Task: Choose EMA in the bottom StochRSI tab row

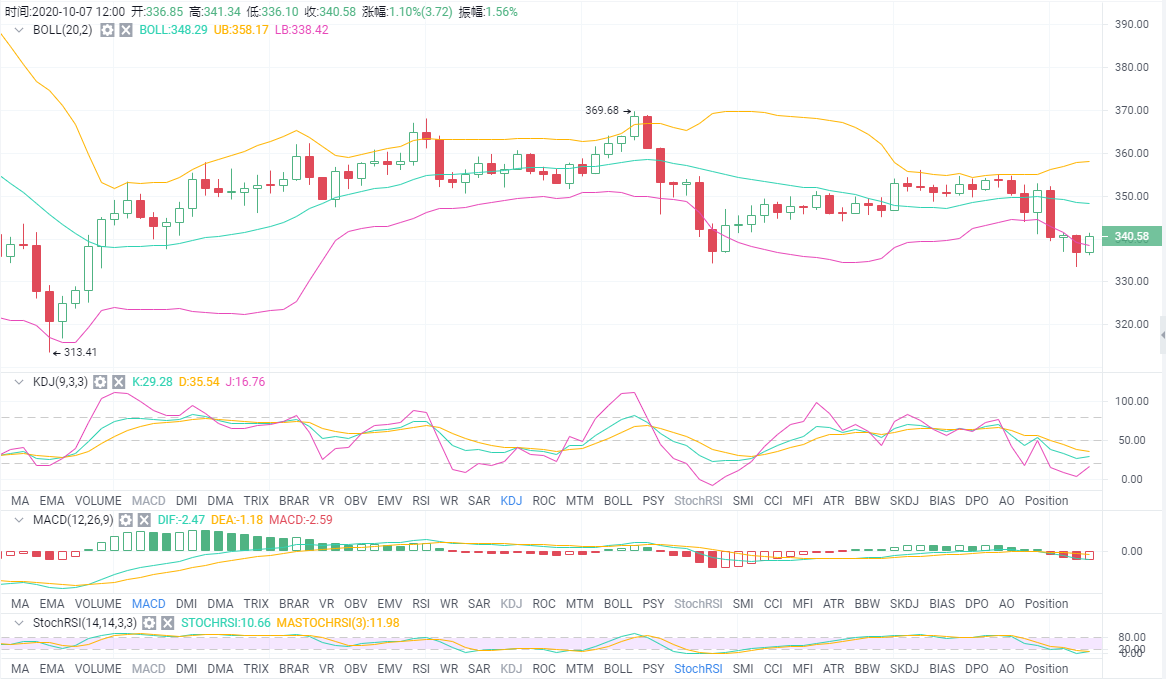Action: tap(52, 668)
